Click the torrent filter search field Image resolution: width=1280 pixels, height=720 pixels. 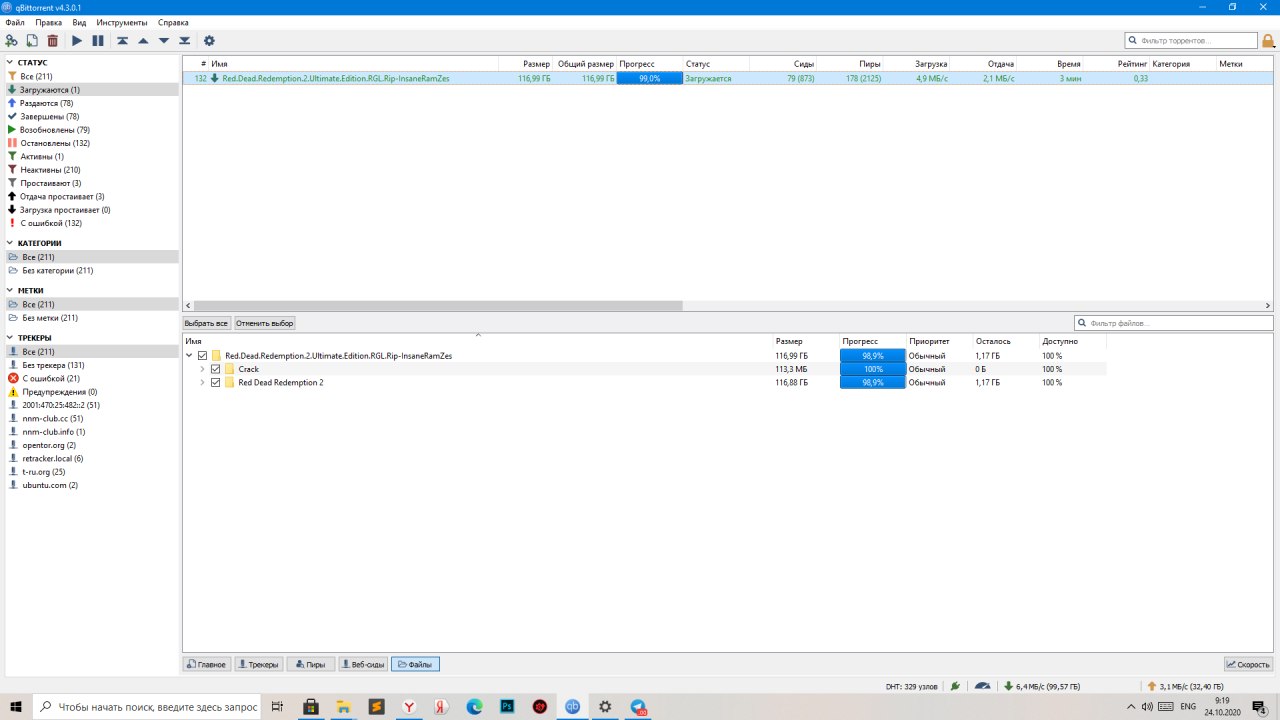click(x=1191, y=41)
